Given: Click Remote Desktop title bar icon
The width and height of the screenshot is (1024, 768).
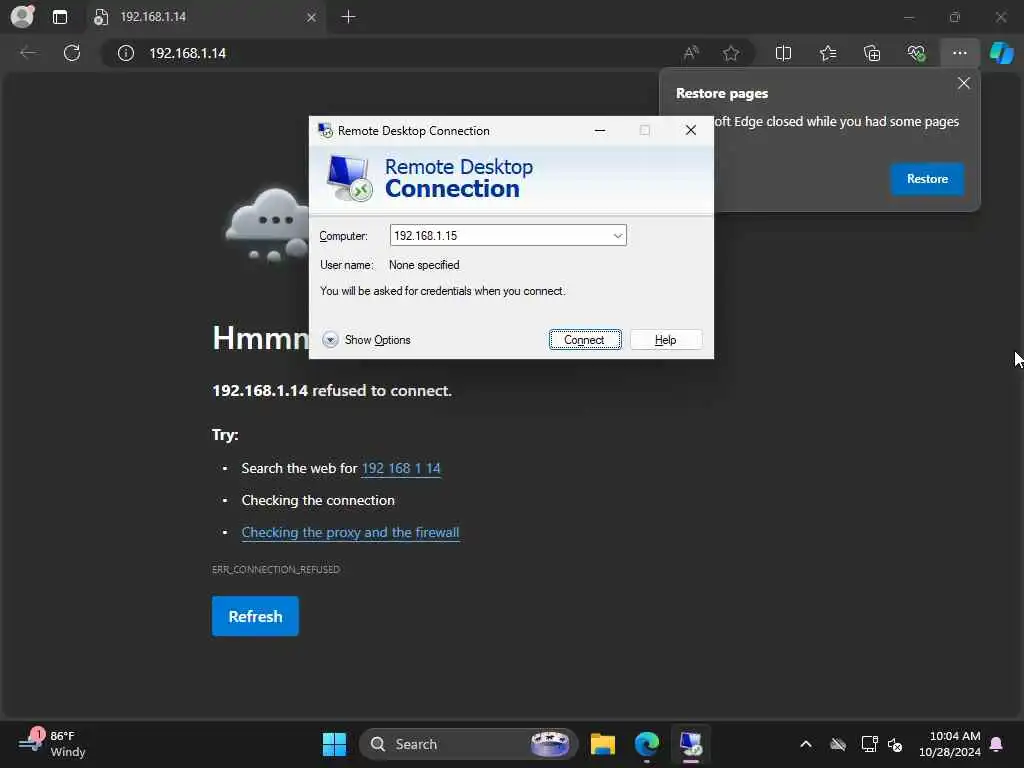Looking at the screenshot, I should pyautogui.click(x=325, y=131).
